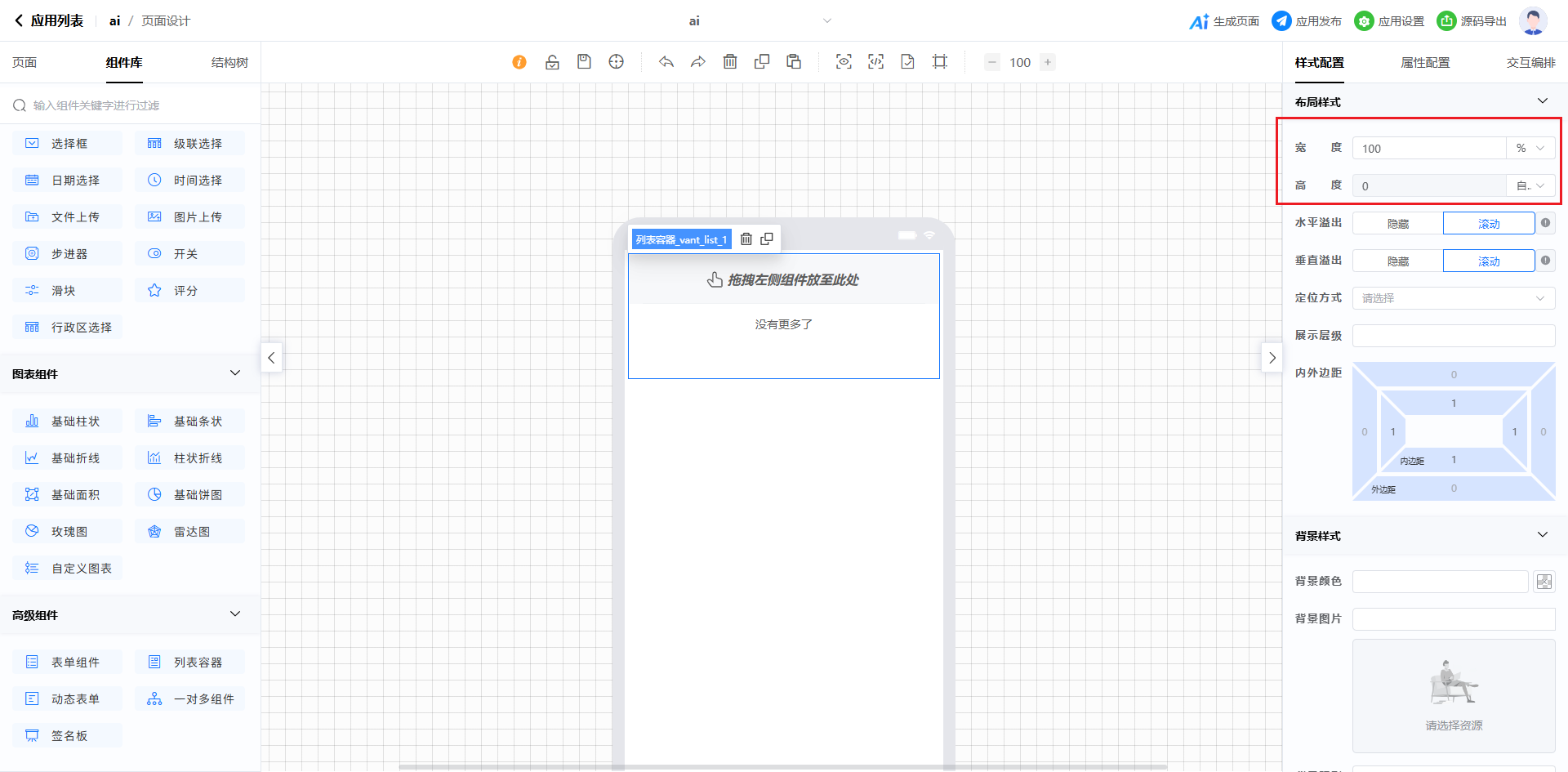Click the orange info icon
1568x772 pixels.
point(519,62)
